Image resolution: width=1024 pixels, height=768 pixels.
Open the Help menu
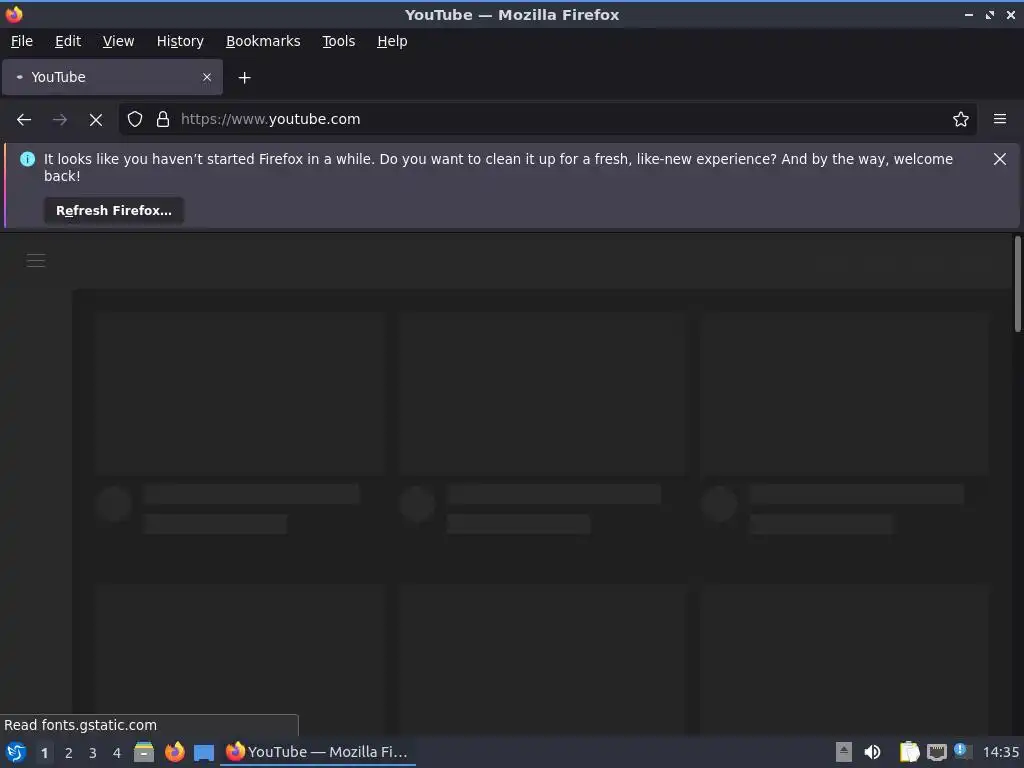pyautogui.click(x=392, y=41)
